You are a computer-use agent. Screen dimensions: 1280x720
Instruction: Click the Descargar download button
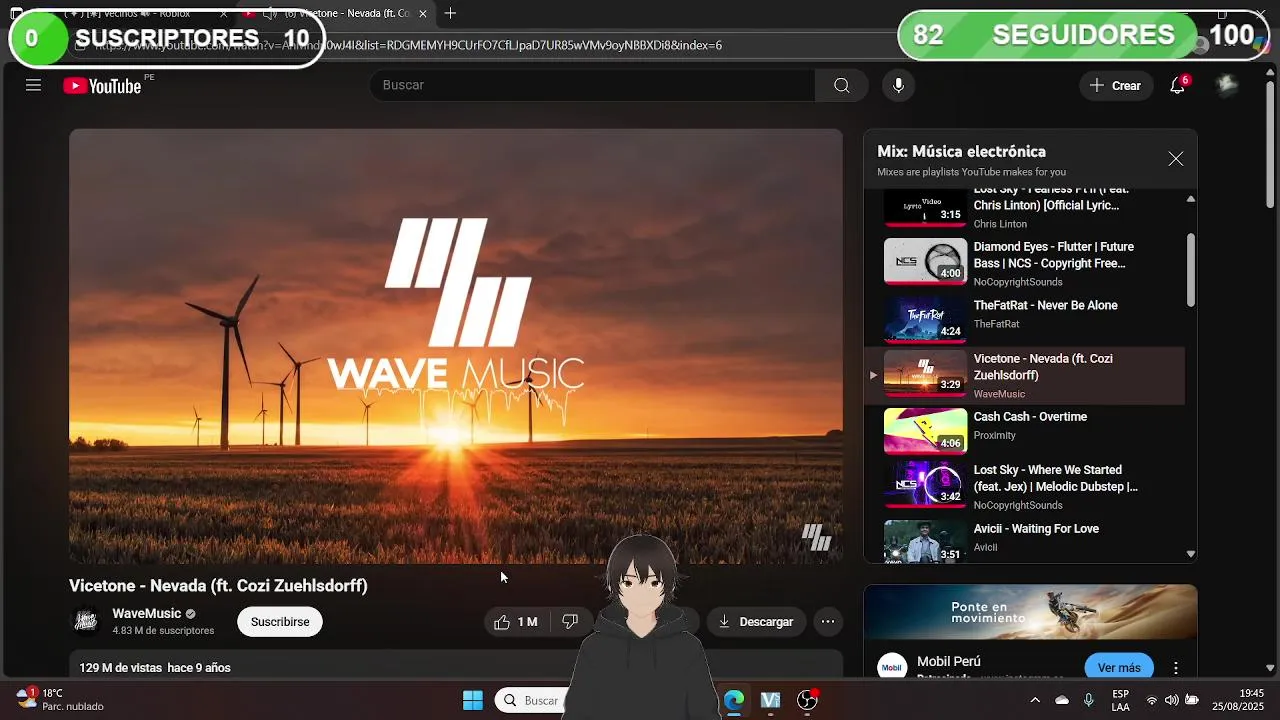(x=756, y=621)
